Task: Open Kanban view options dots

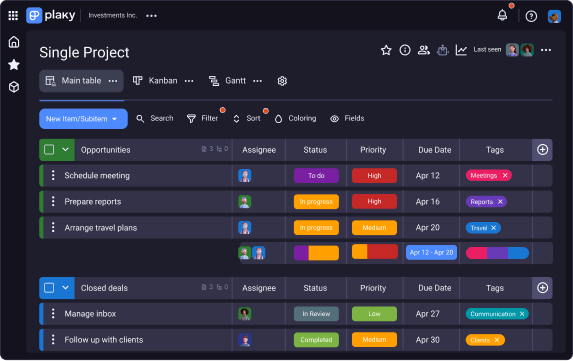Action: (x=189, y=81)
